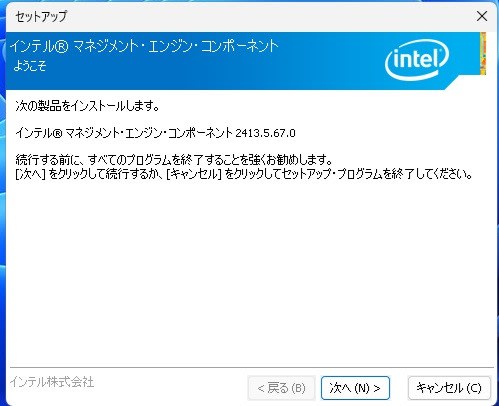Click the インテル株式会社 label at the bottom left
499x406 pixels.
tap(52, 382)
